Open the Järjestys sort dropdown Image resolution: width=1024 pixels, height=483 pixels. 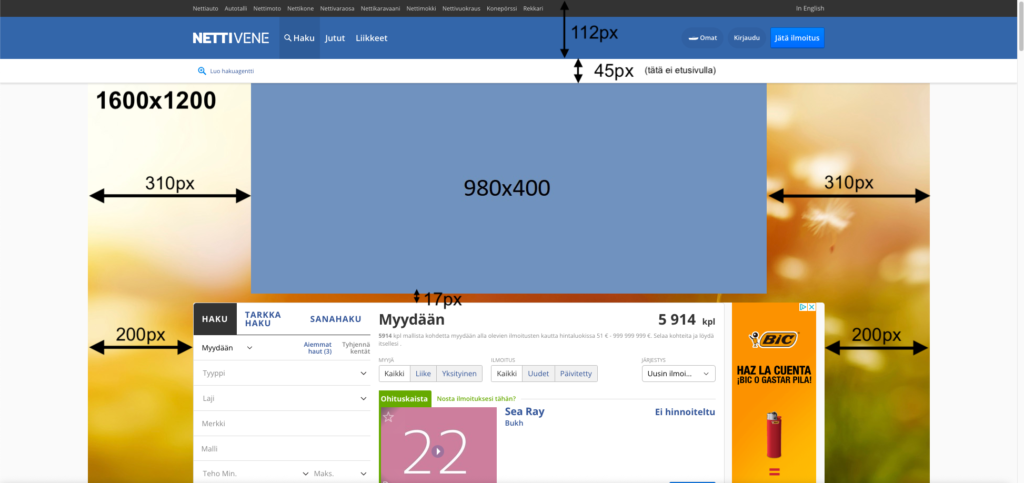[x=679, y=373]
